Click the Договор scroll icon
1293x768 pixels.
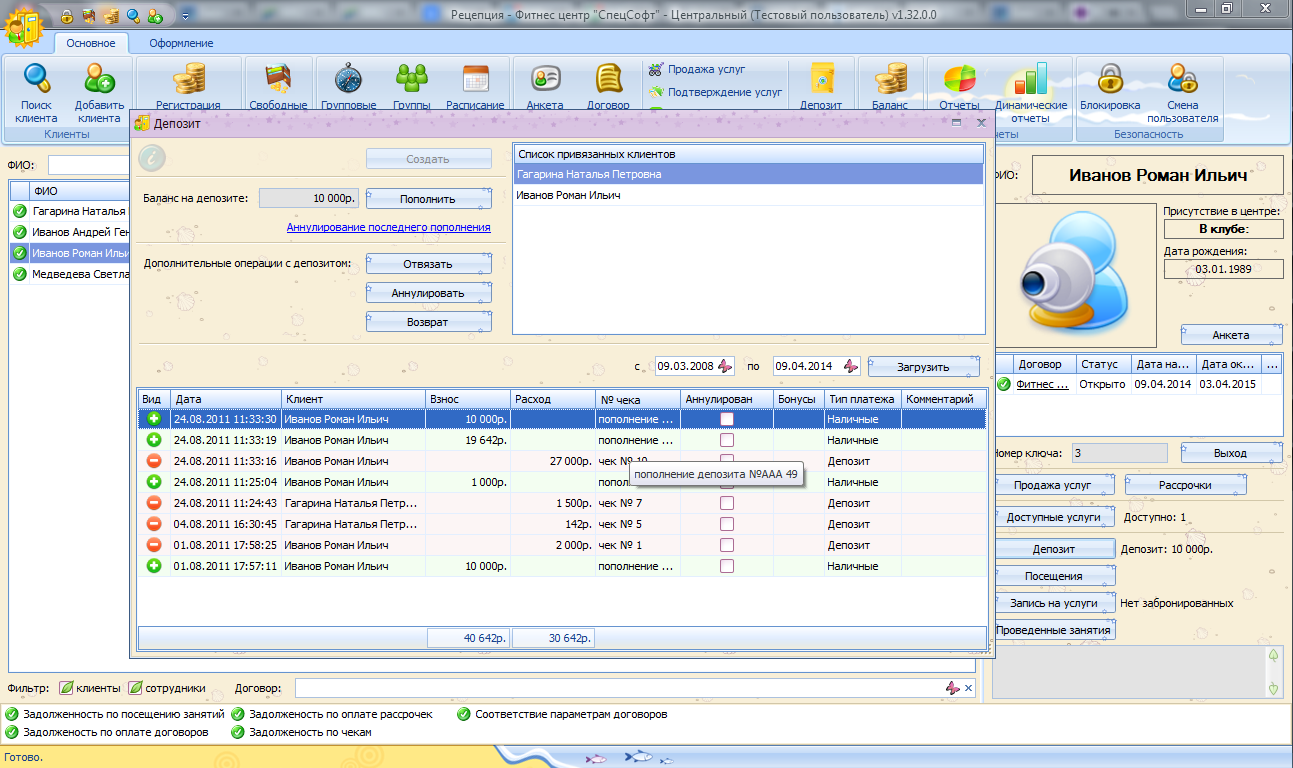click(608, 79)
